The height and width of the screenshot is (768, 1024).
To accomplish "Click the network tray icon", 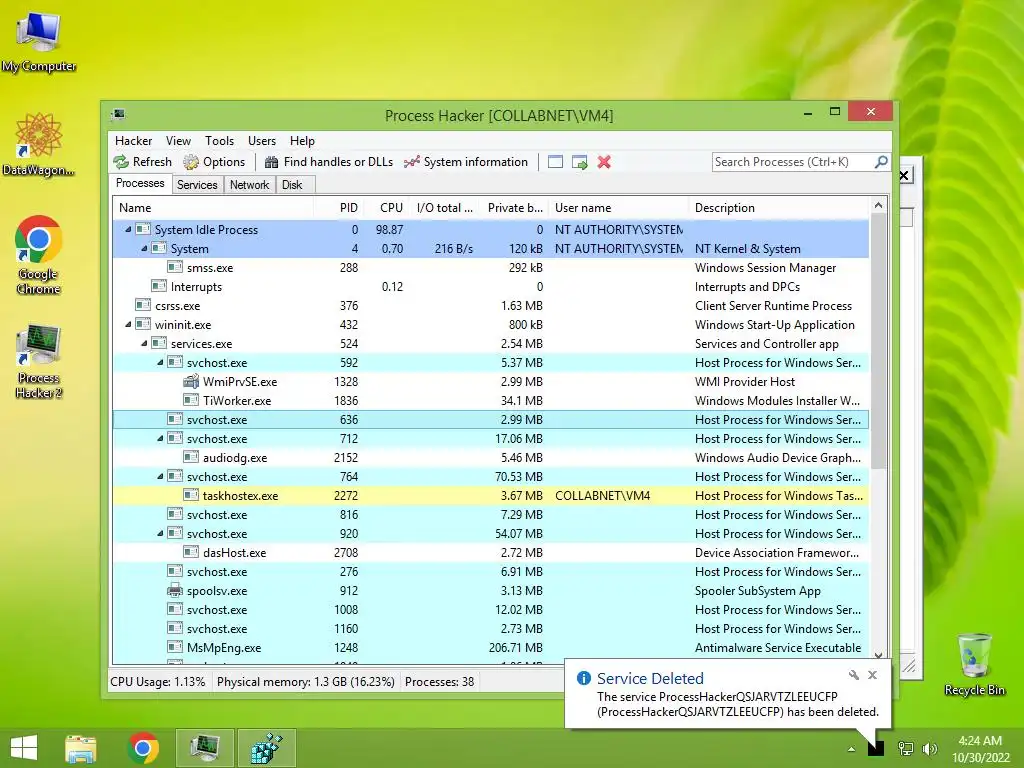I will [x=906, y=748].
